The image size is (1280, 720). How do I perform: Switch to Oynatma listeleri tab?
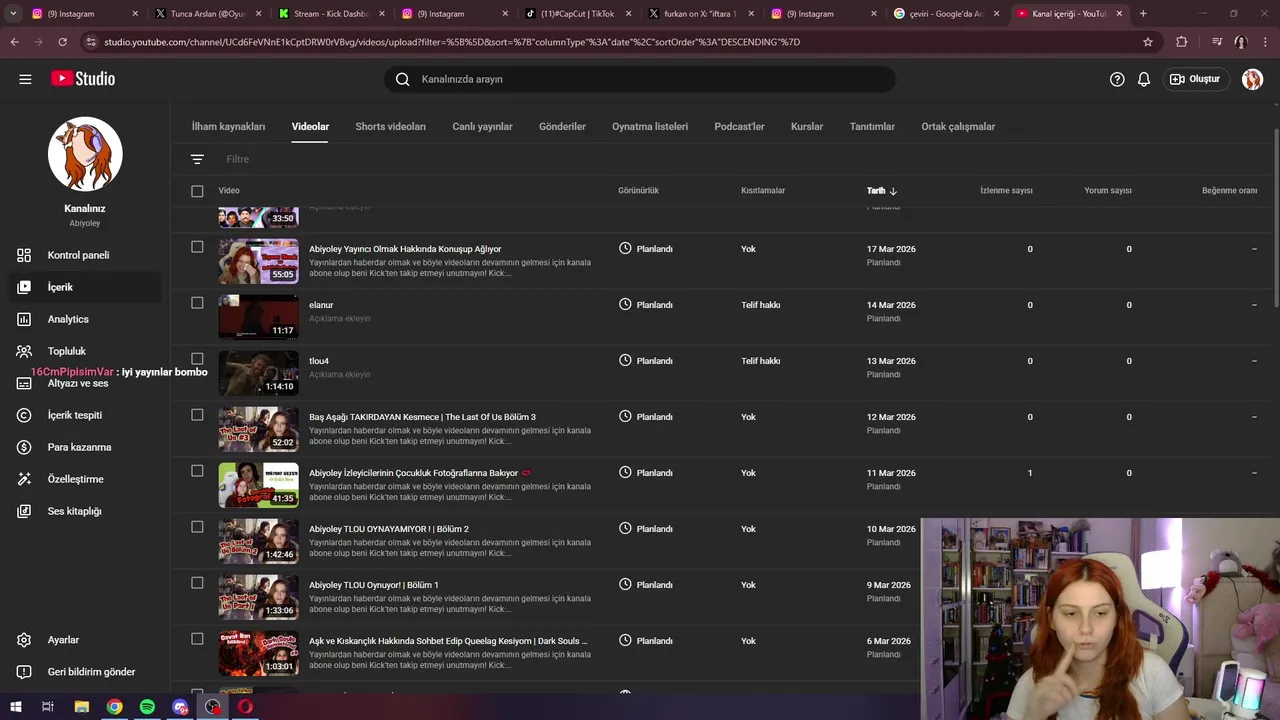pyautogui.click(x=650, y=127)
